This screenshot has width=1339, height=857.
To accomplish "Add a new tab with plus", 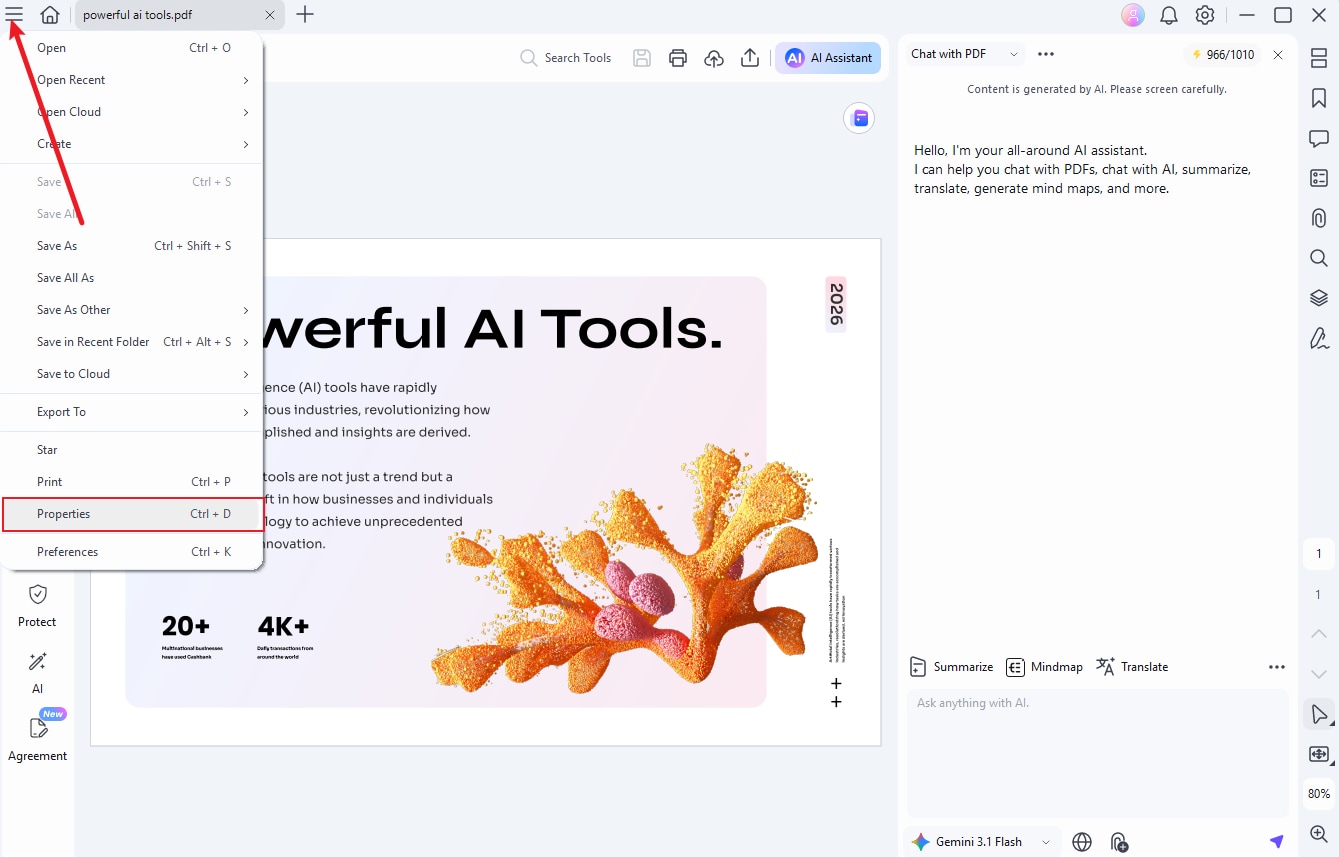I will pyautogui.click(x=305, y=15).
